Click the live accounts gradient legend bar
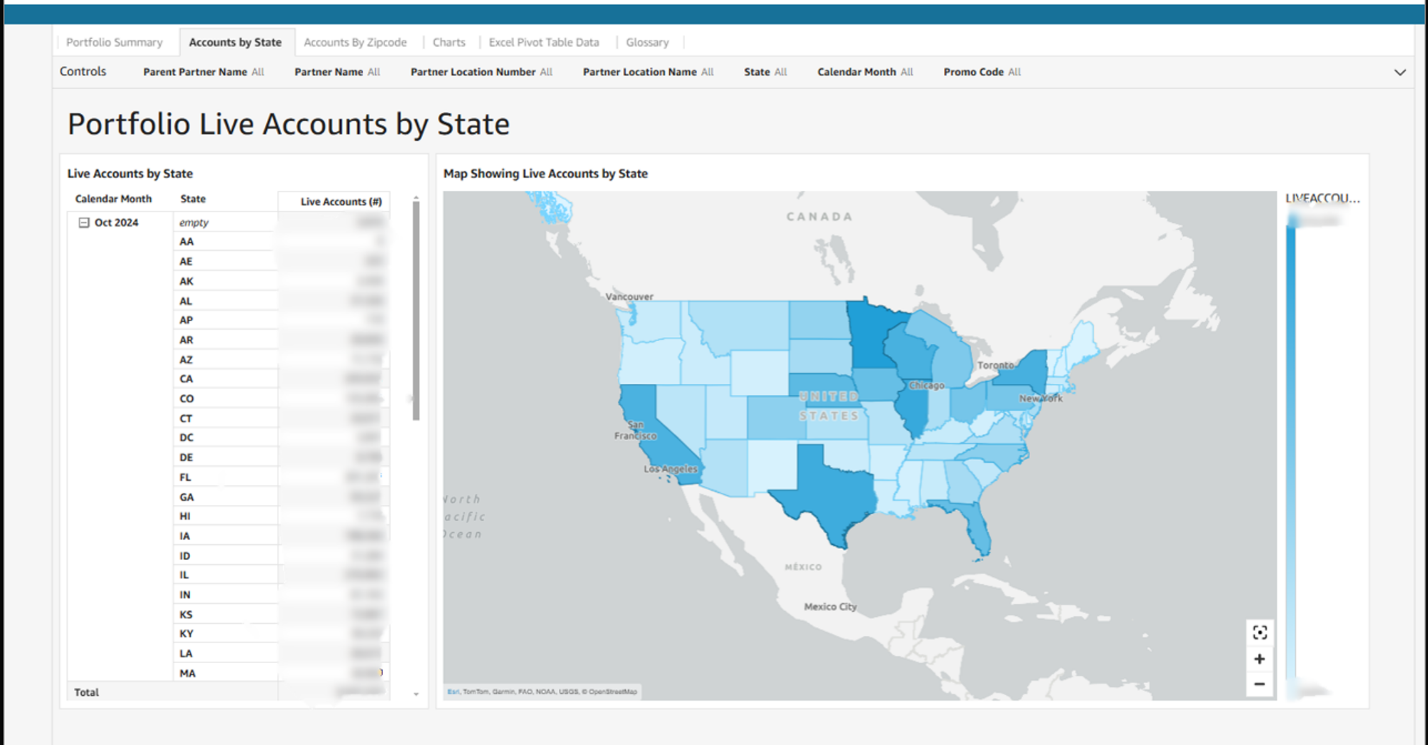Screen dimensions: 1428x745 pos(1291,450)
